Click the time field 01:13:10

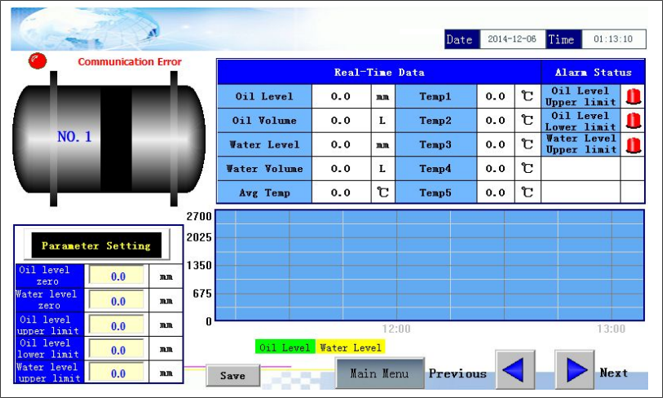pyautogui.click(x=613, y=39)
